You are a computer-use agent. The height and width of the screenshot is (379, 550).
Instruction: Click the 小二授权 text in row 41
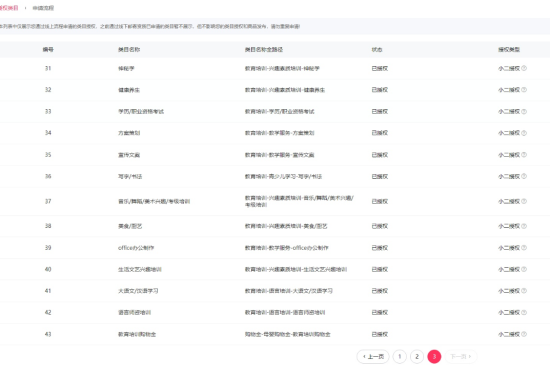point(509,291)
